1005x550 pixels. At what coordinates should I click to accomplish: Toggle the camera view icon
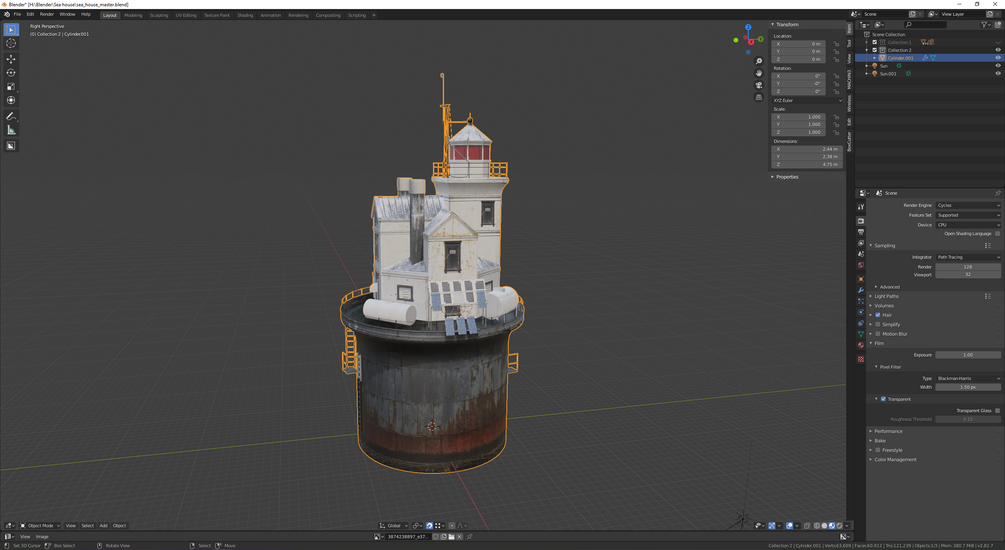759,85
